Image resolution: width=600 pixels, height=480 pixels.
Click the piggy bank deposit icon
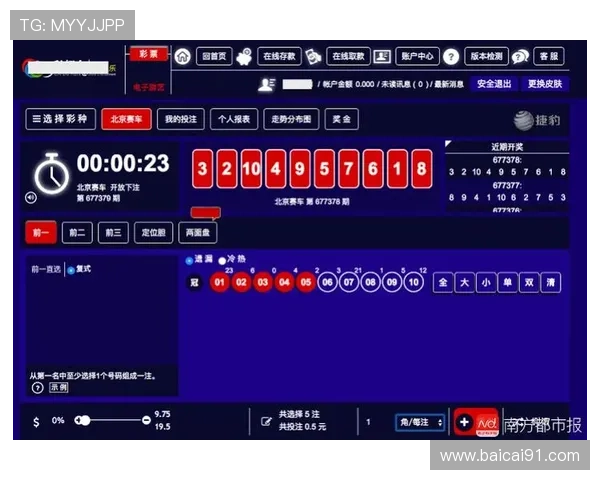tap(245, 57)
